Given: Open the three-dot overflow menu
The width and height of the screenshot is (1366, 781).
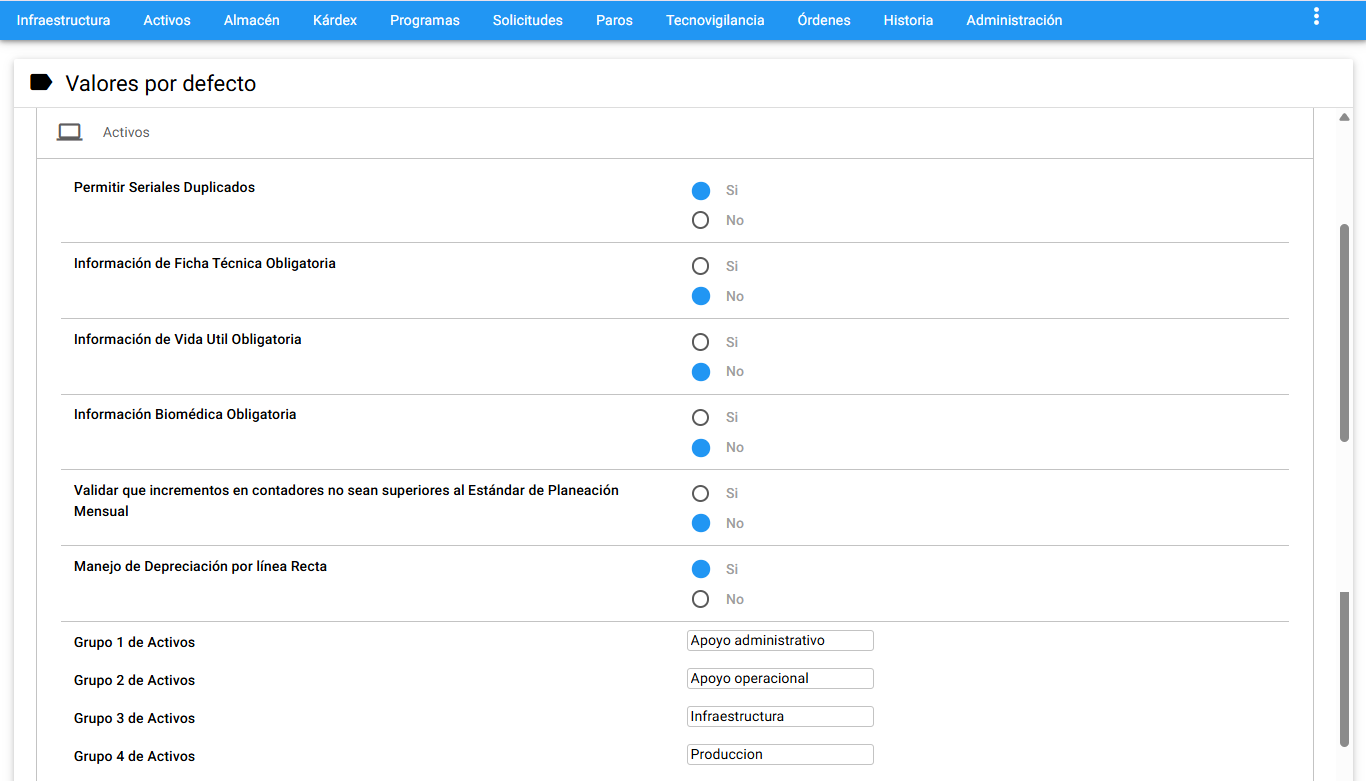Looking at the screenshot, I should [x=1316, y=16].
